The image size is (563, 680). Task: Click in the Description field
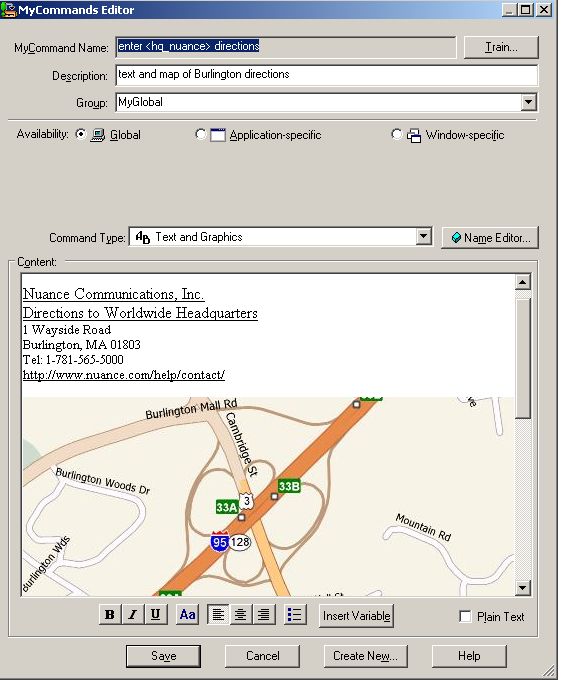point(327,75)
